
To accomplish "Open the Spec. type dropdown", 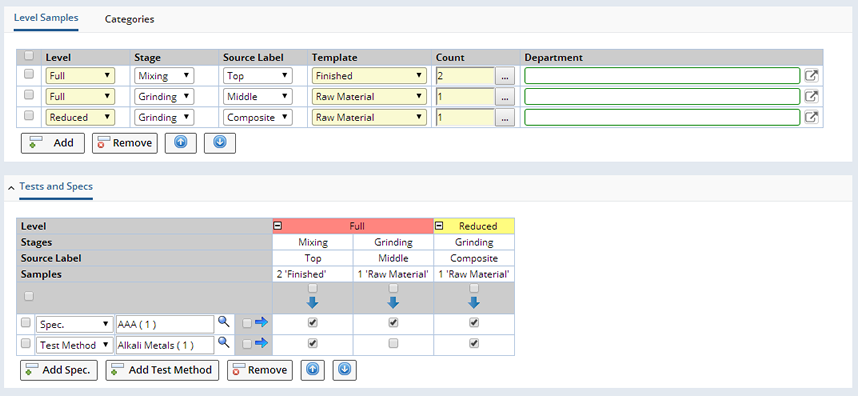I will pyautogui.click(x=74, y=324).
